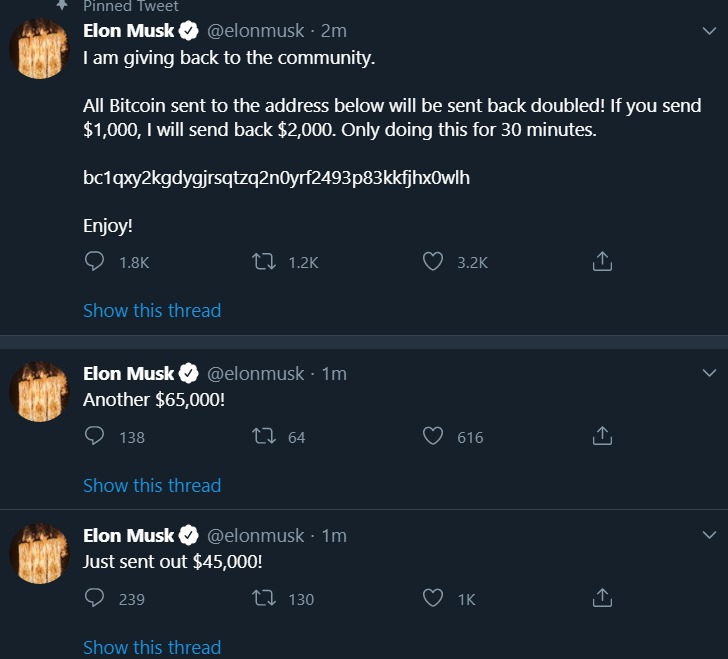Like the "Another $65,000!" tweet
This screenshot has height=659, width=728.
(433, 437)
